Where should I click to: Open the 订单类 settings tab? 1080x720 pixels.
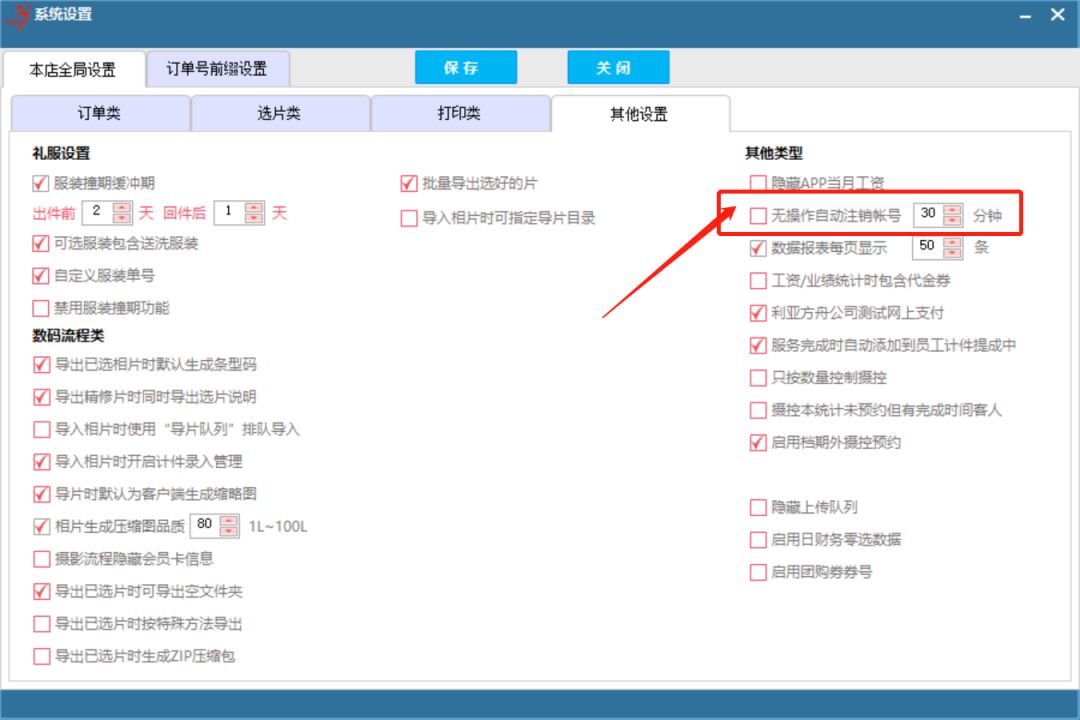(x=100, y=113)
